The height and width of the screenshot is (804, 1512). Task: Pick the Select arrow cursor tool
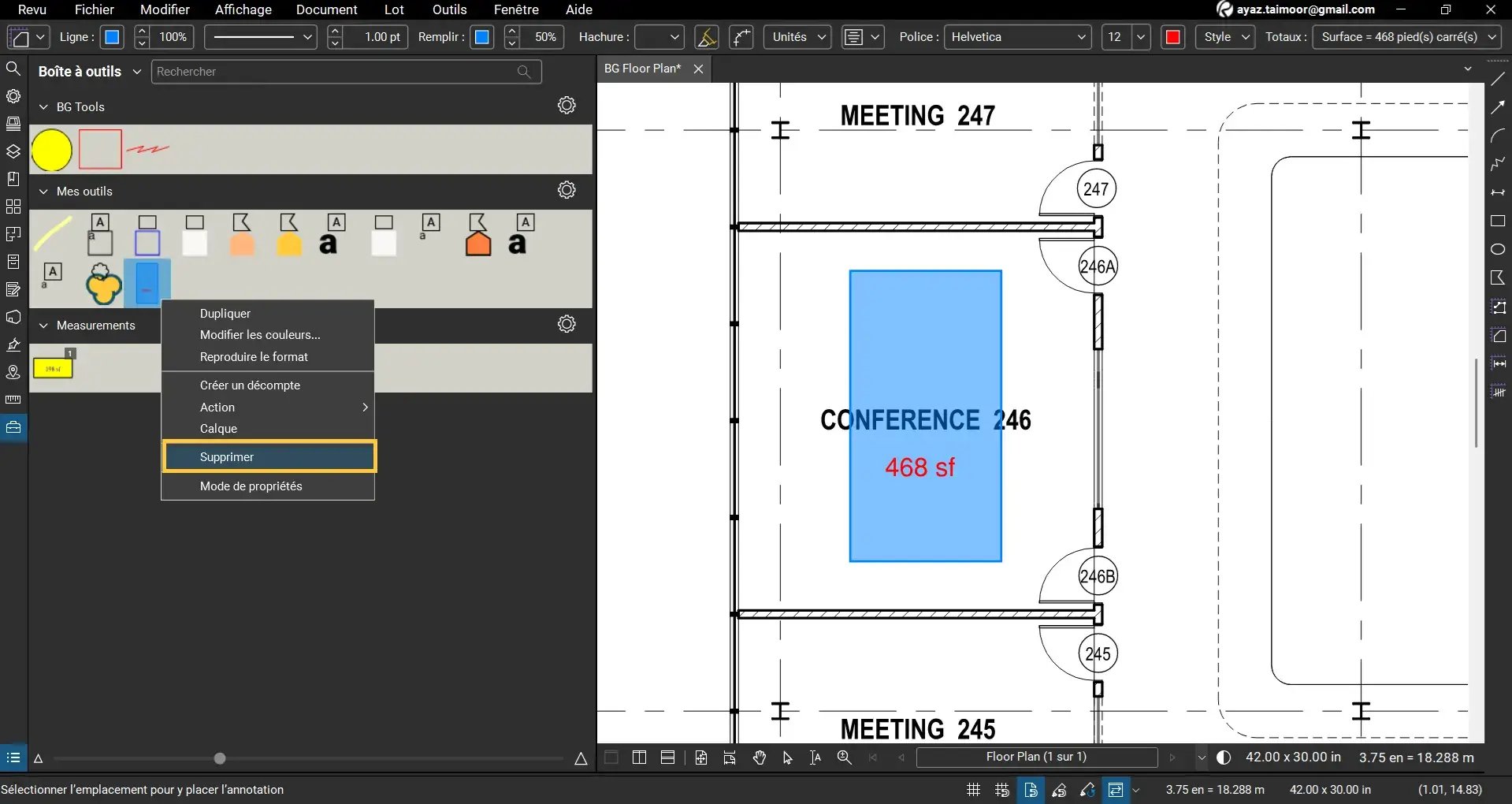787,757
